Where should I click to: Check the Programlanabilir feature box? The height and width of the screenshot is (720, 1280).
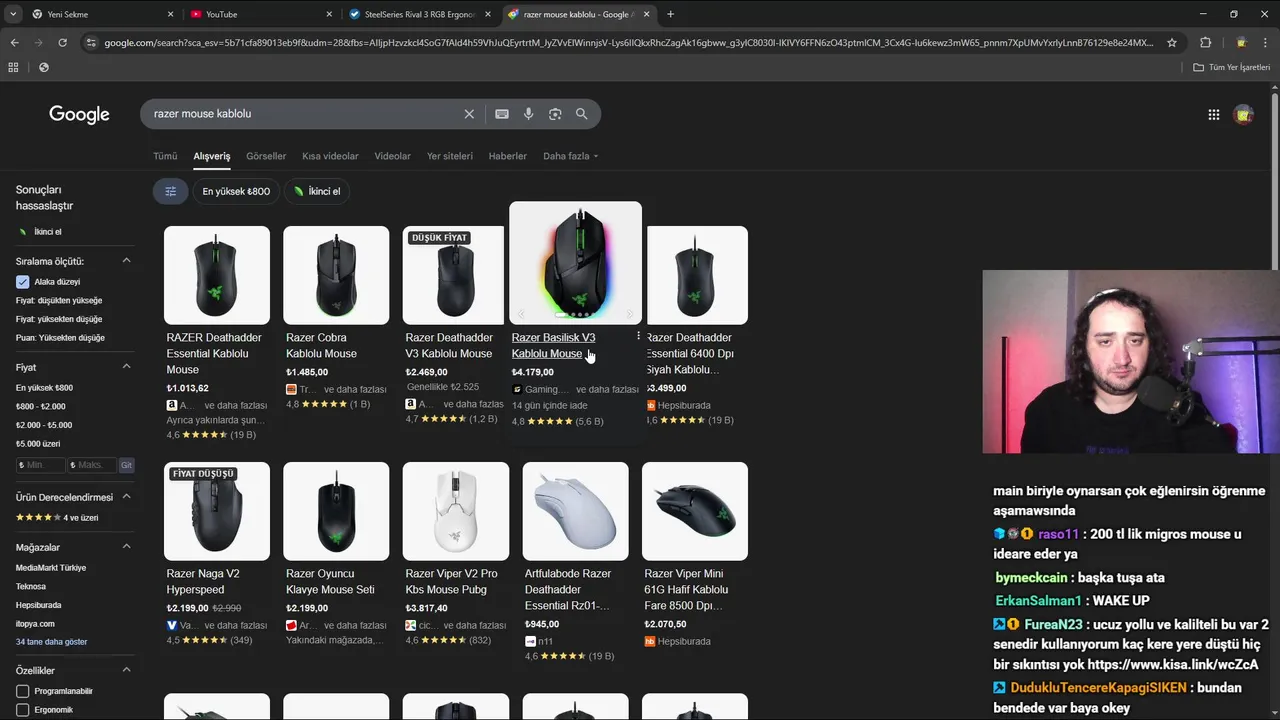coord(22,691)
